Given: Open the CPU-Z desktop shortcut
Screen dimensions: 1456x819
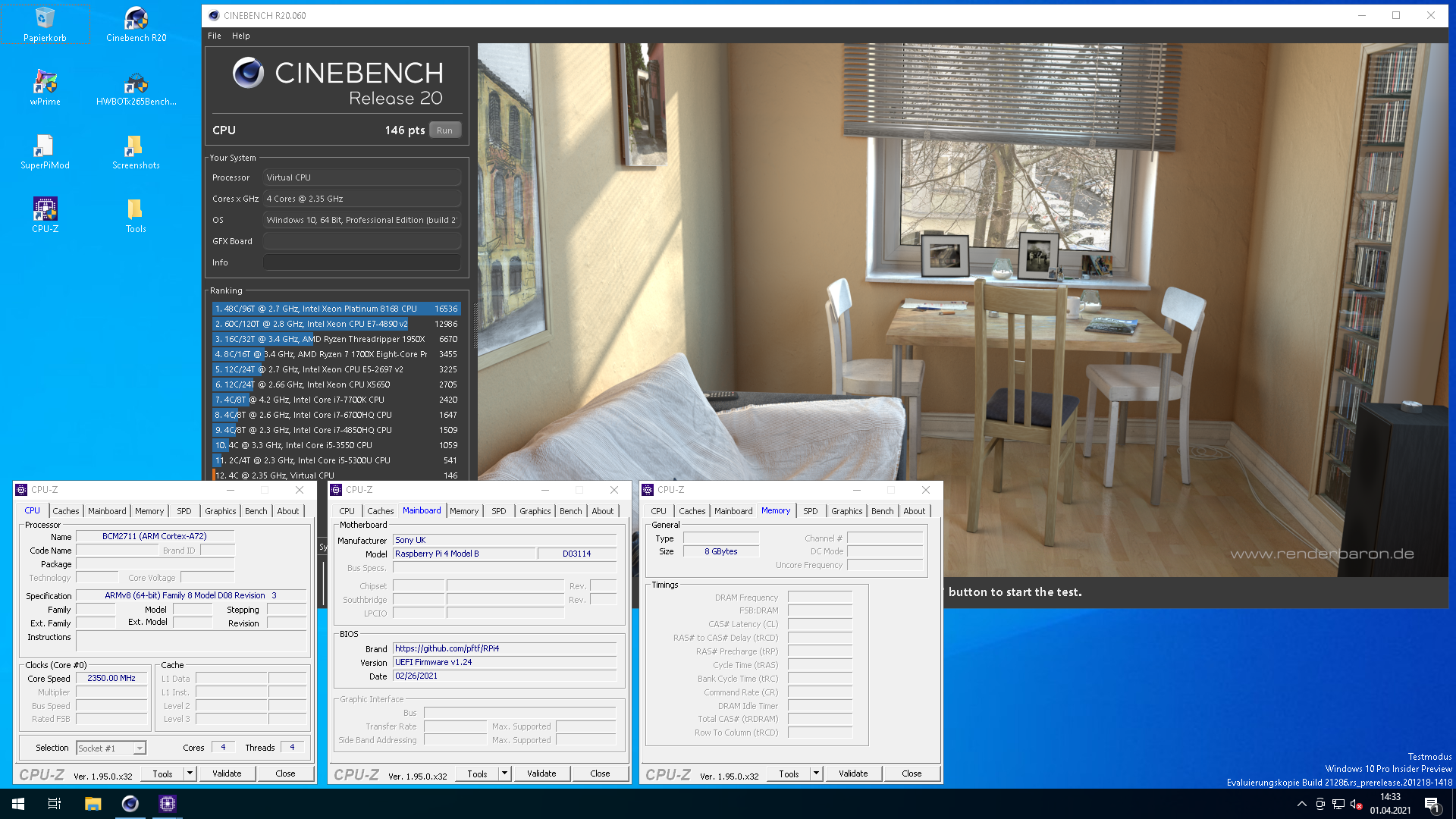Looking at the screenshot, I should point(45,215).
